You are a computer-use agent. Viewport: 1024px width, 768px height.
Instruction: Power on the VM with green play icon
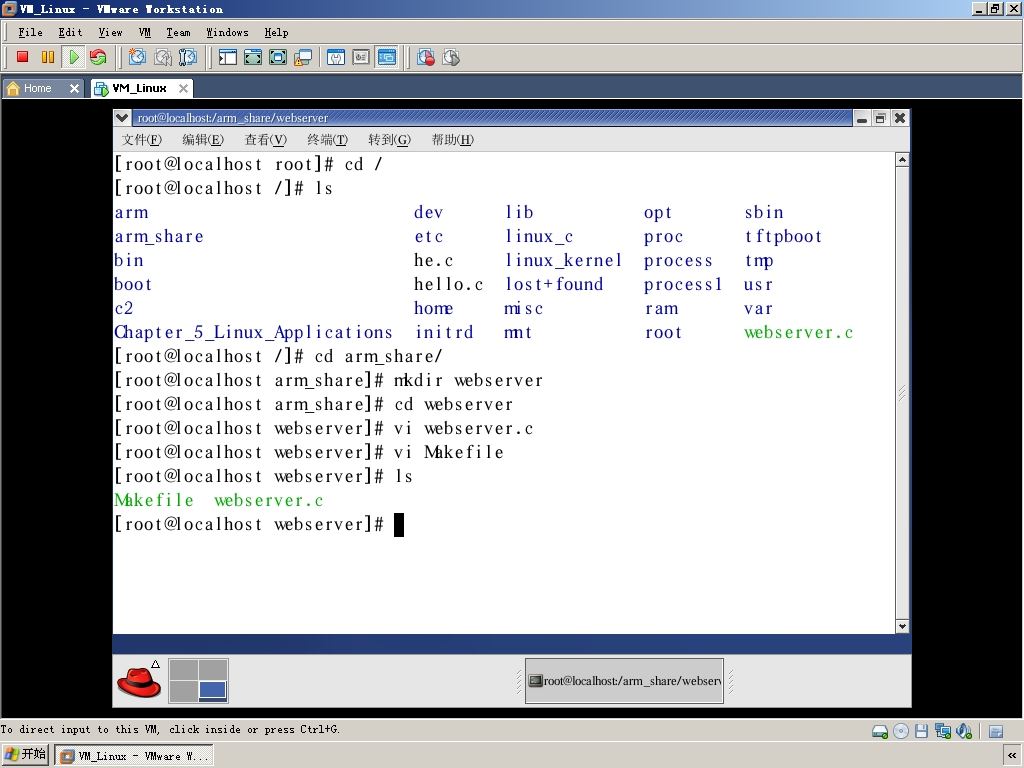tap(73, 57)
